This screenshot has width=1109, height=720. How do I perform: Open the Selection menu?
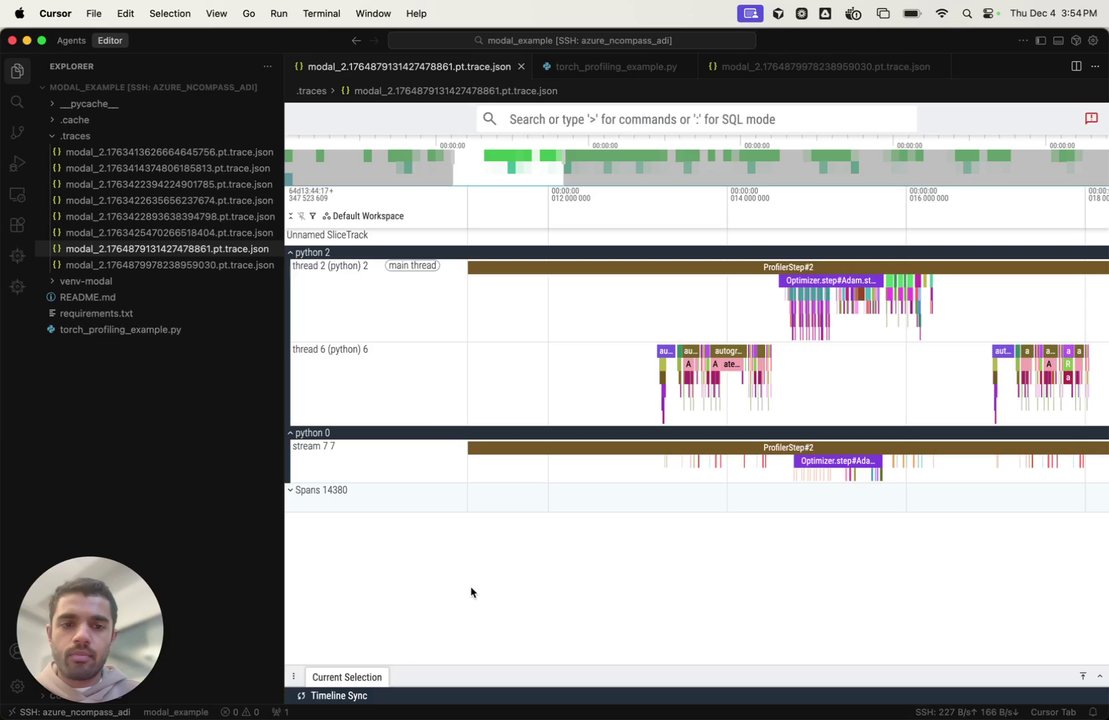point(170,13)
